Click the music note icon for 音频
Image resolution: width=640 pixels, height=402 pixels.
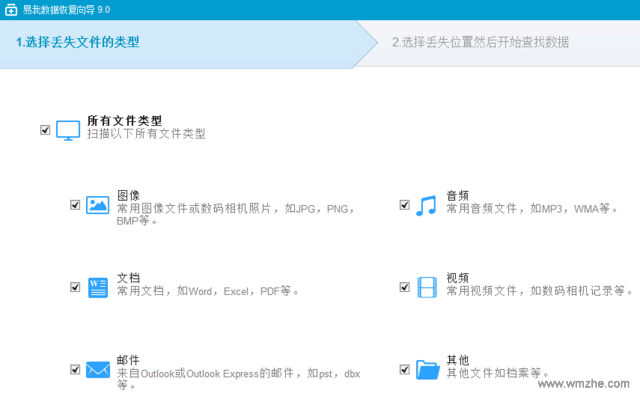[x=426, y=206]
